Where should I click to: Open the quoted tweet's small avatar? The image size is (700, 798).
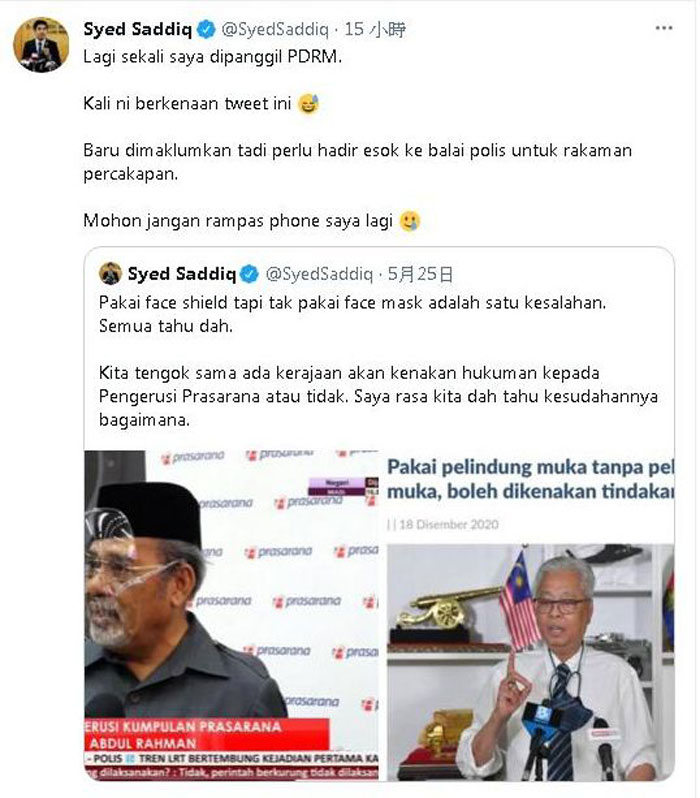click(x=110, y=274)
